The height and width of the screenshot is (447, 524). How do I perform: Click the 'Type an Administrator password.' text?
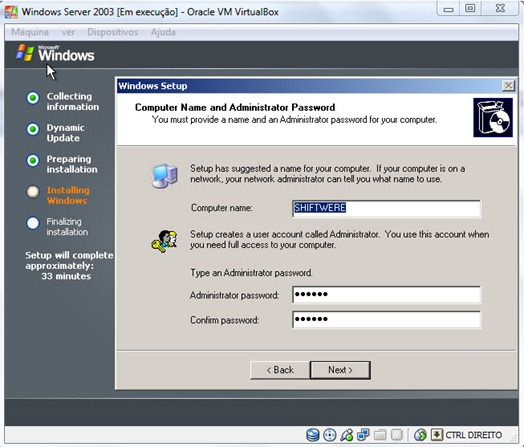(251, 273)
